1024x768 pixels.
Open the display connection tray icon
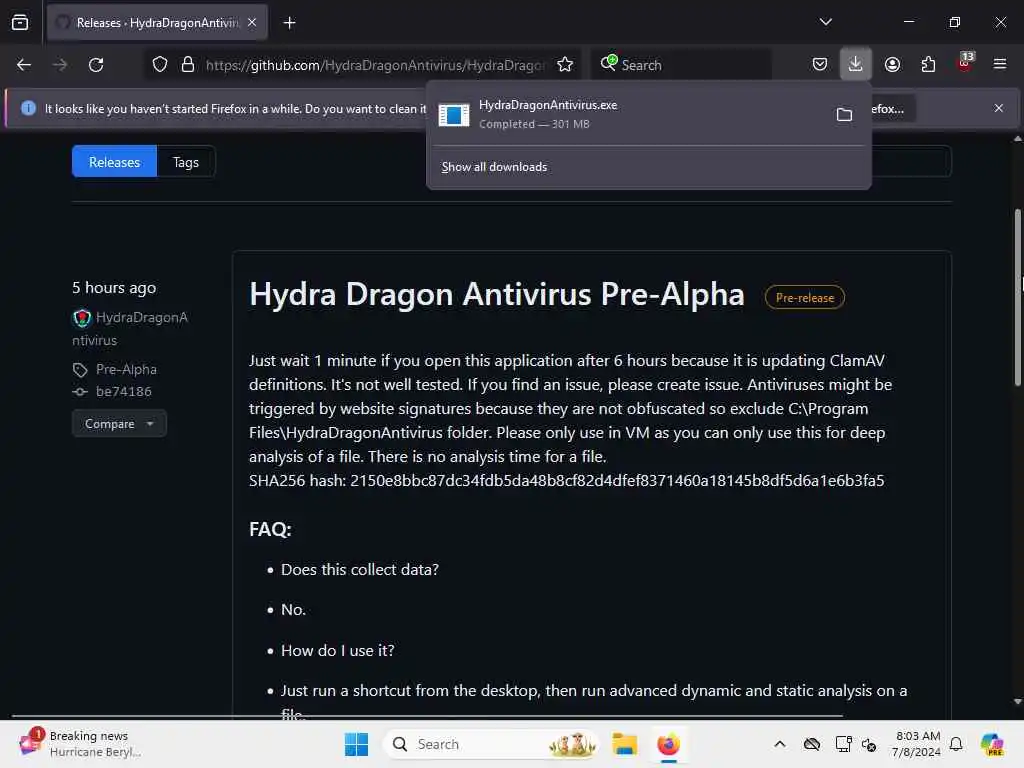pos(843,744)
